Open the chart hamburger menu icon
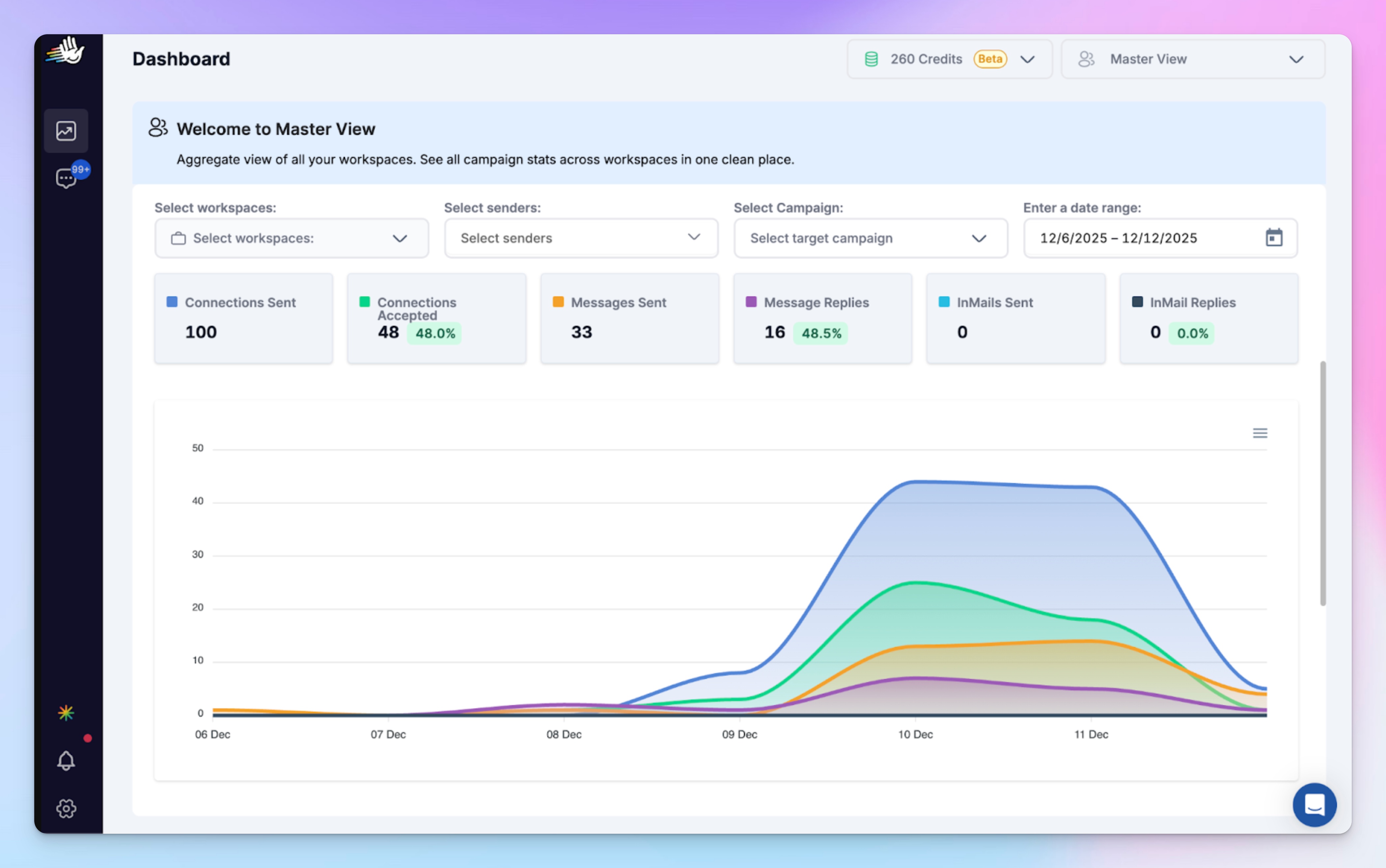Viewport: 1386px width, 868px height. (x=1260, y=433)
